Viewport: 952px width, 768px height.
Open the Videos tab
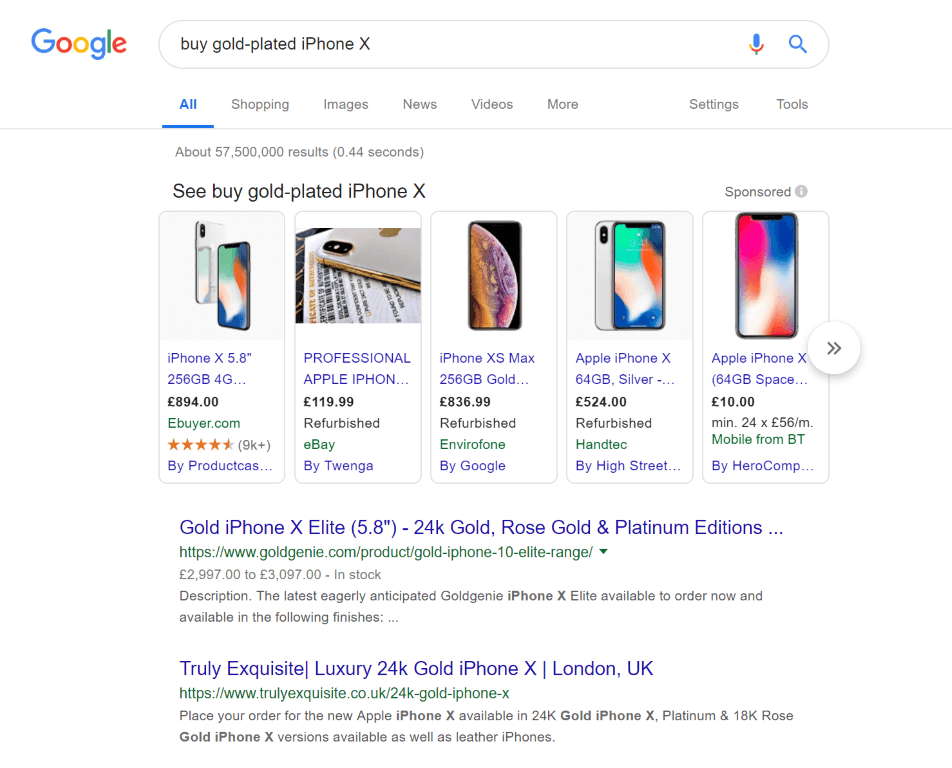(x=492, y=104)
